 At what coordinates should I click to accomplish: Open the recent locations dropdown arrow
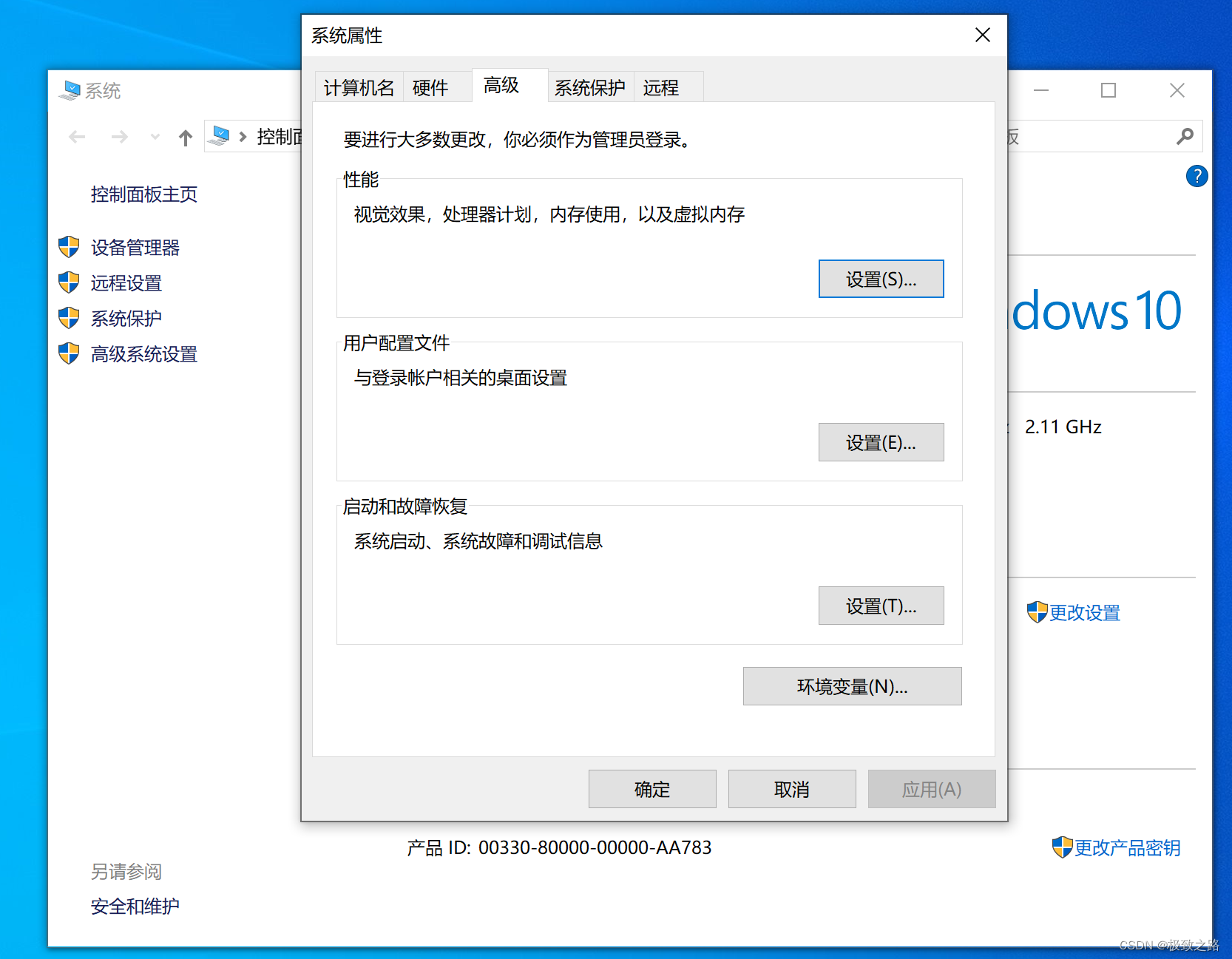click(155, 137)
